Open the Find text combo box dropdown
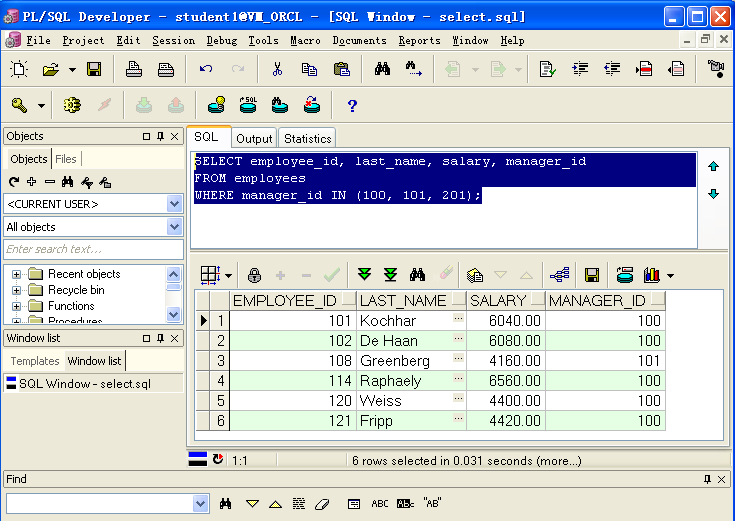The width and height of the screenshot is (735, 521). click(x=200, y=504)
